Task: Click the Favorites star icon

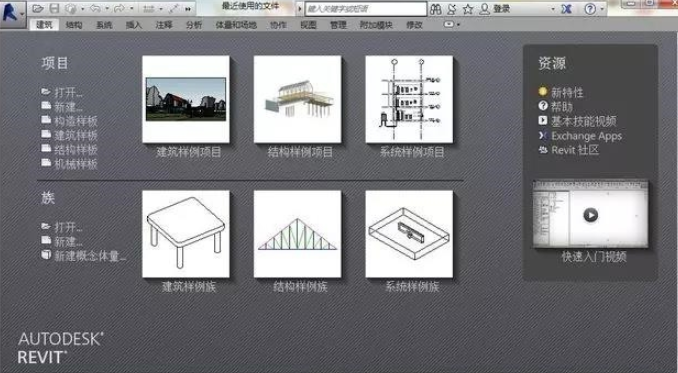Action: [x=467, y=9]
